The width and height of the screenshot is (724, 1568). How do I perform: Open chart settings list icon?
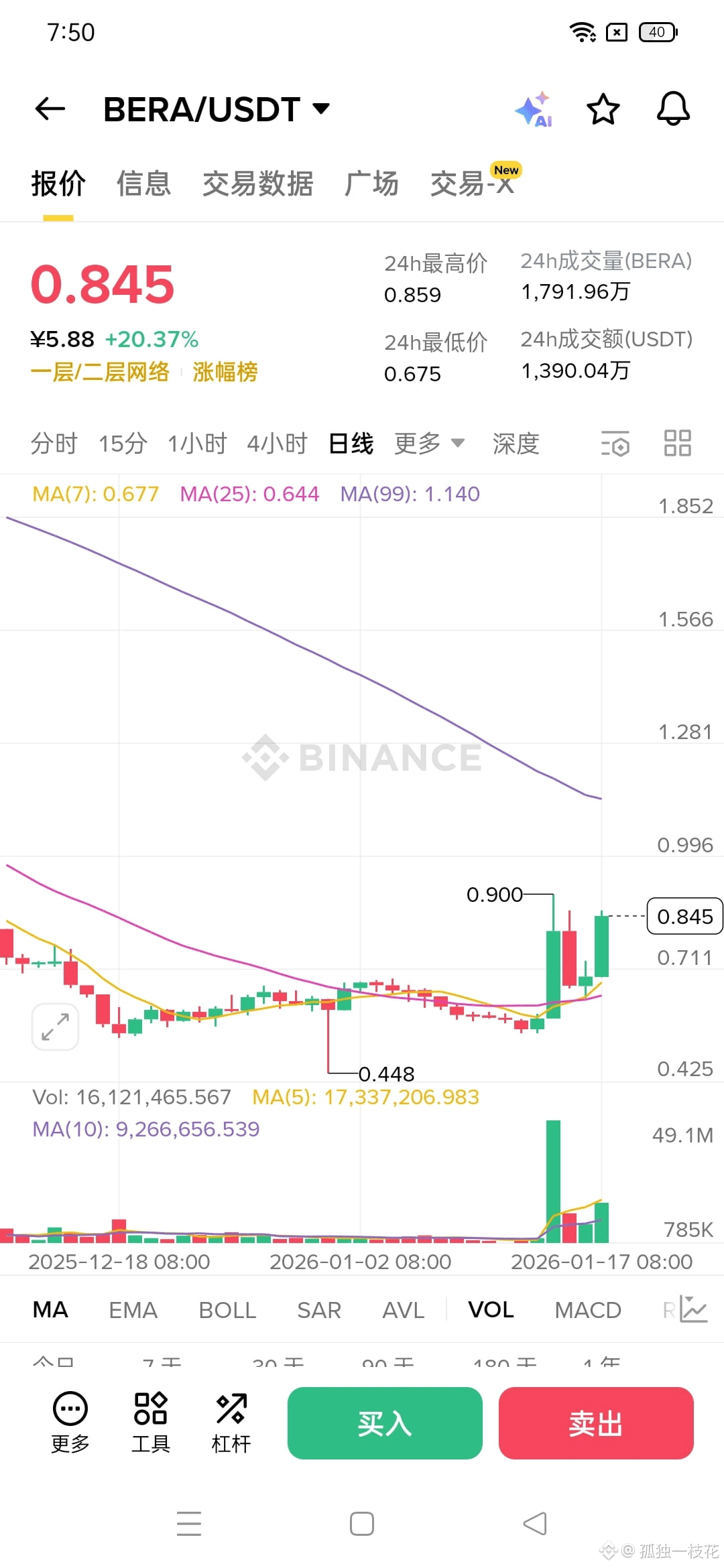pyautogui.click(x=615, y=444)
